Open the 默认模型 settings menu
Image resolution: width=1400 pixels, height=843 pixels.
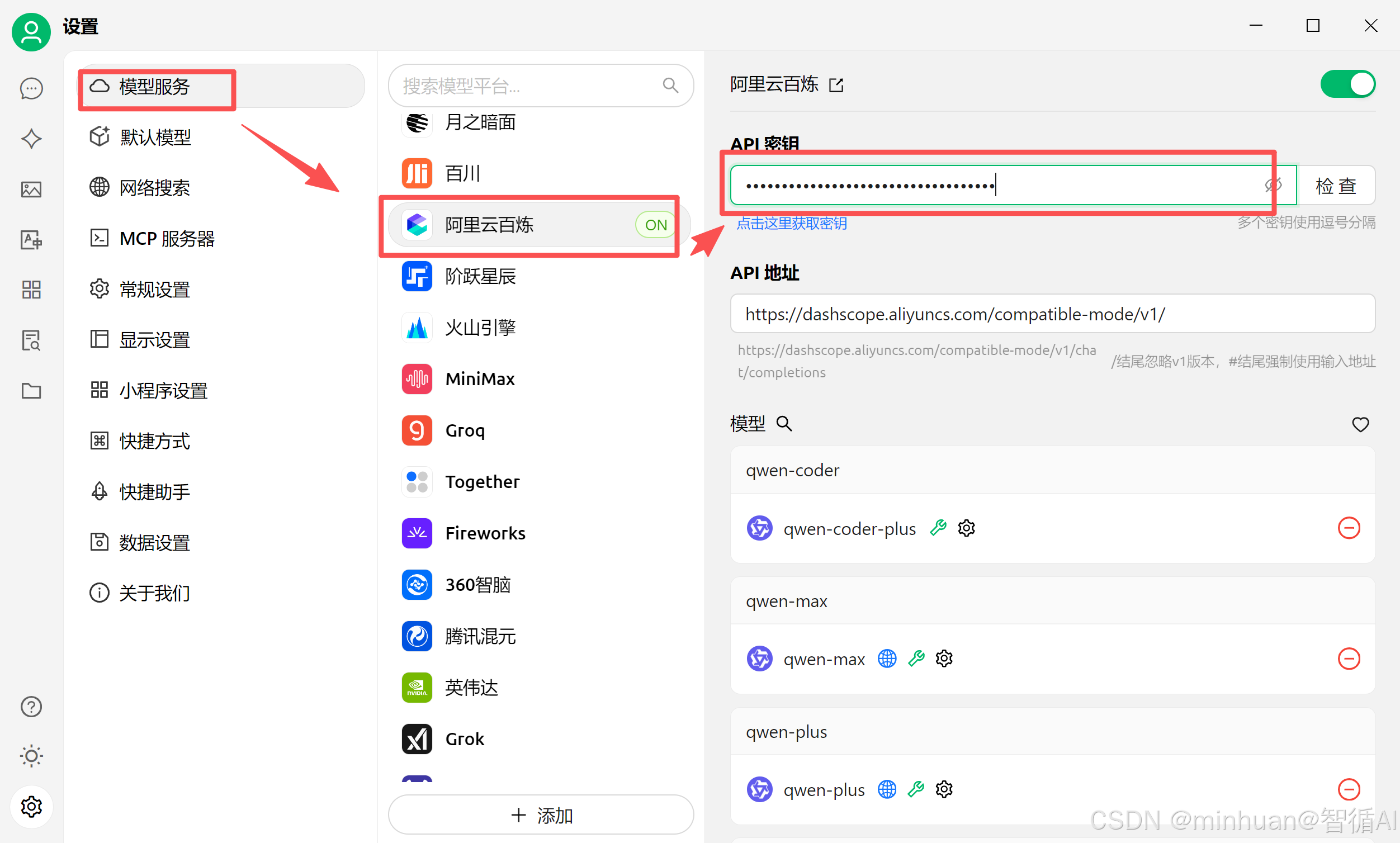[x=155, y=137]
